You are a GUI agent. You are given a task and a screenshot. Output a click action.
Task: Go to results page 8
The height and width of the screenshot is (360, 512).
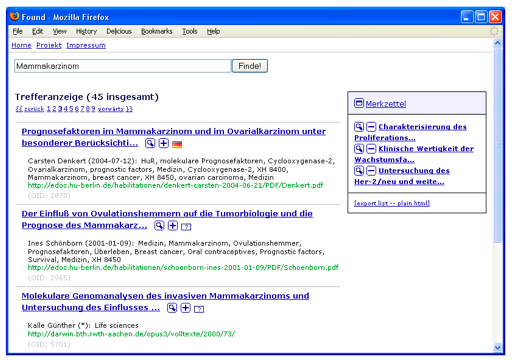[x=88, y=109]
